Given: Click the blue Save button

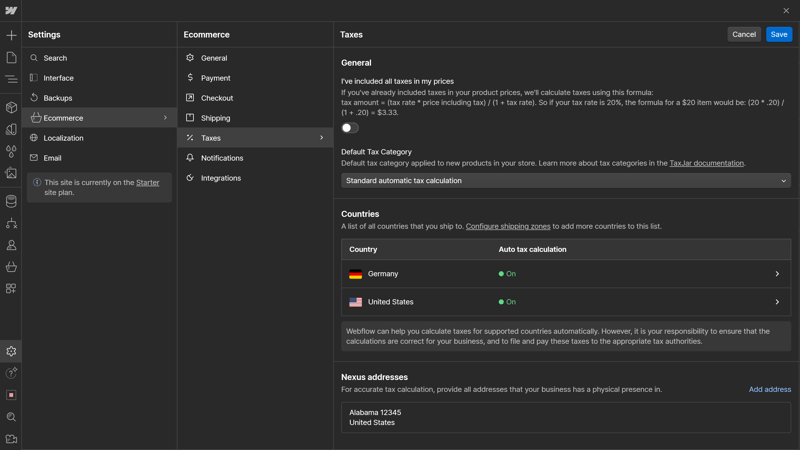Looking at the screenshot, I should click(x=778, y=34).
